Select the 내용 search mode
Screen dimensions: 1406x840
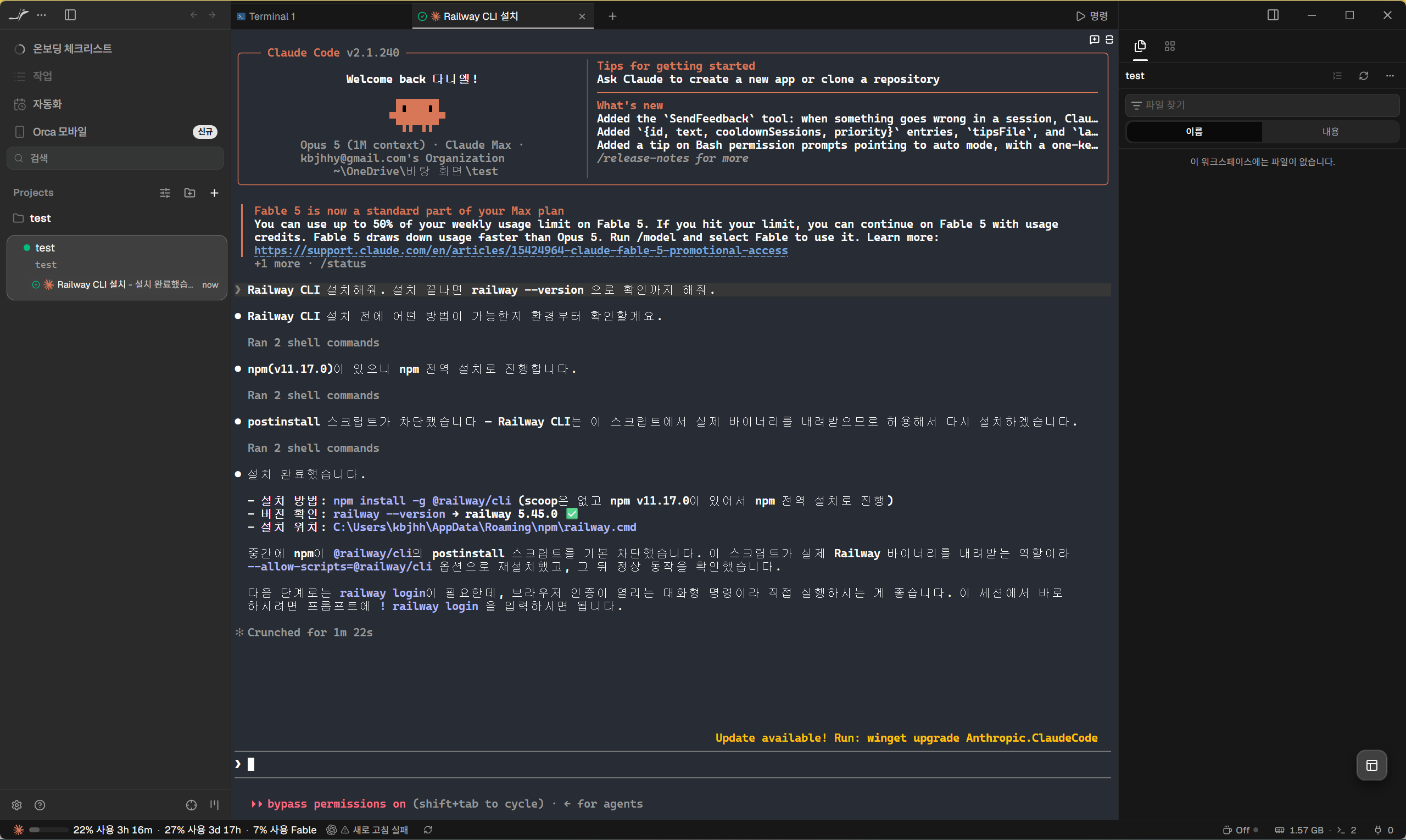1330,132
